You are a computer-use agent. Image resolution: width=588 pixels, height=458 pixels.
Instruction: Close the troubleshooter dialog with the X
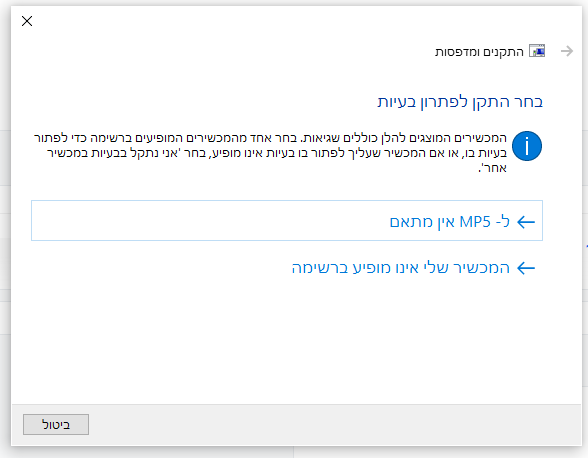(x=27, y=21)
